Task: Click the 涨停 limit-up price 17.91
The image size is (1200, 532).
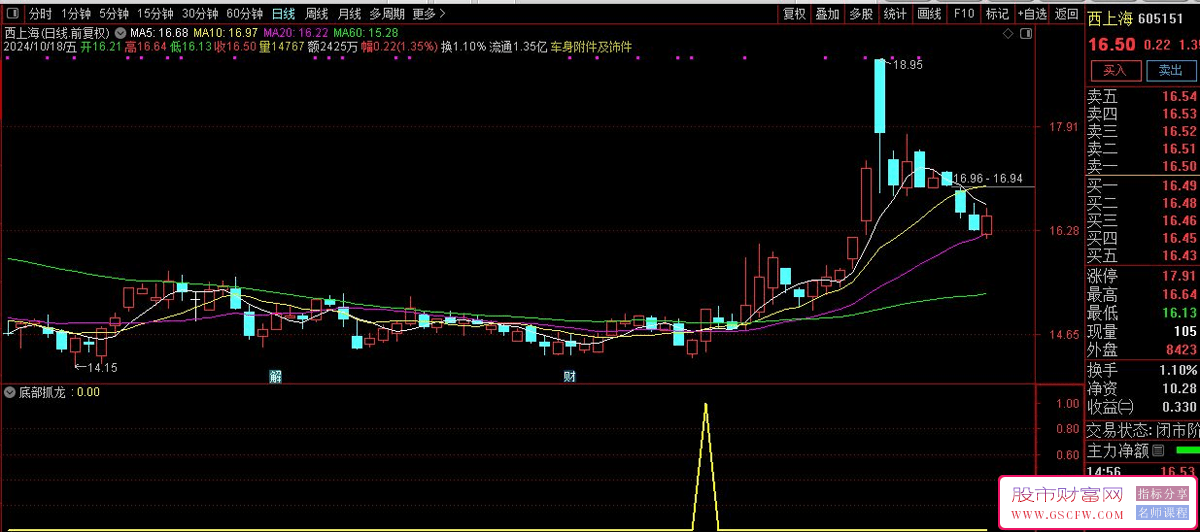Action: [x=1179, y=276]
